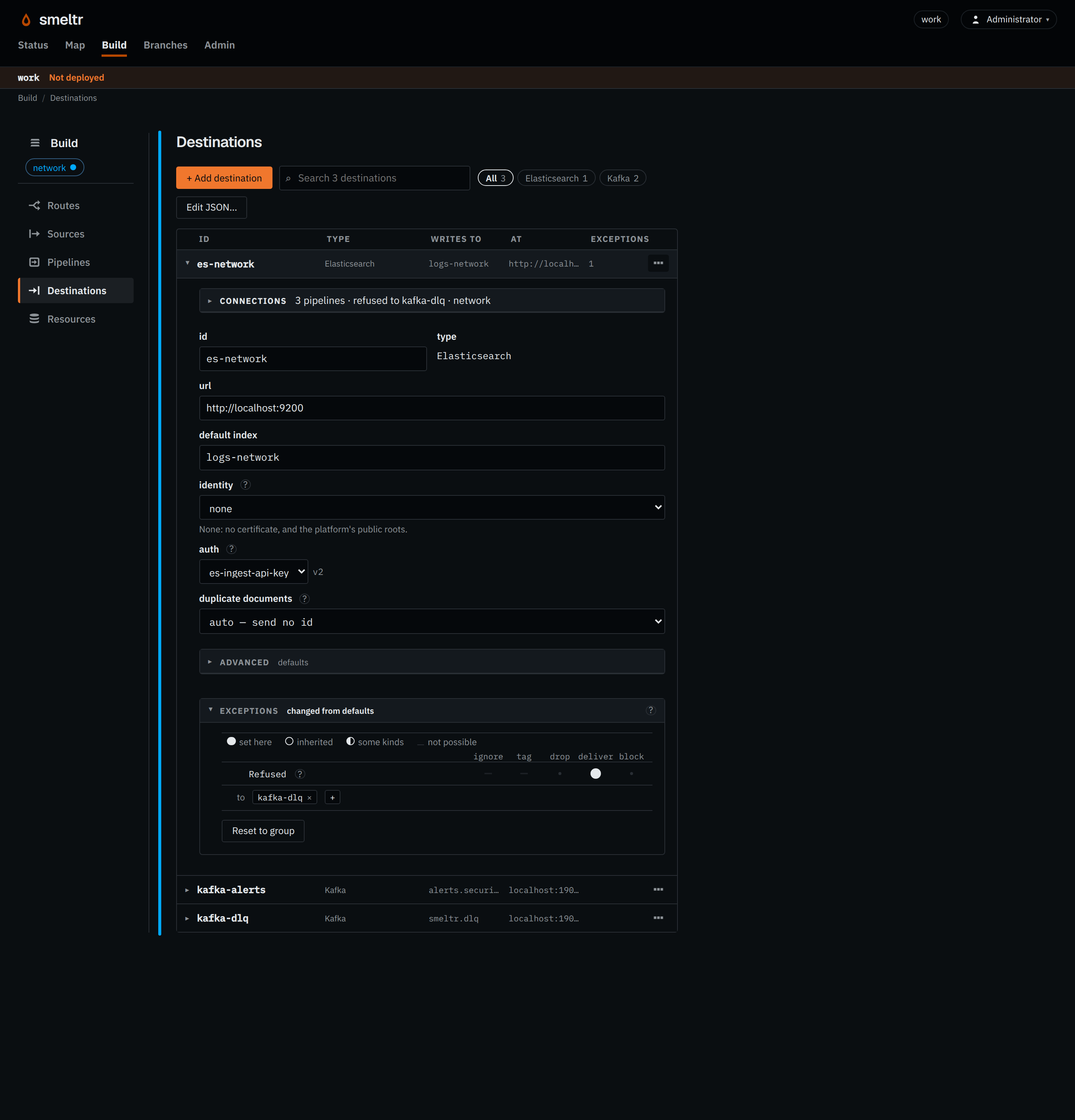Screen dimensions: 1075x1120
Task: Click the duplicate documents help icon
Action: 305,598
